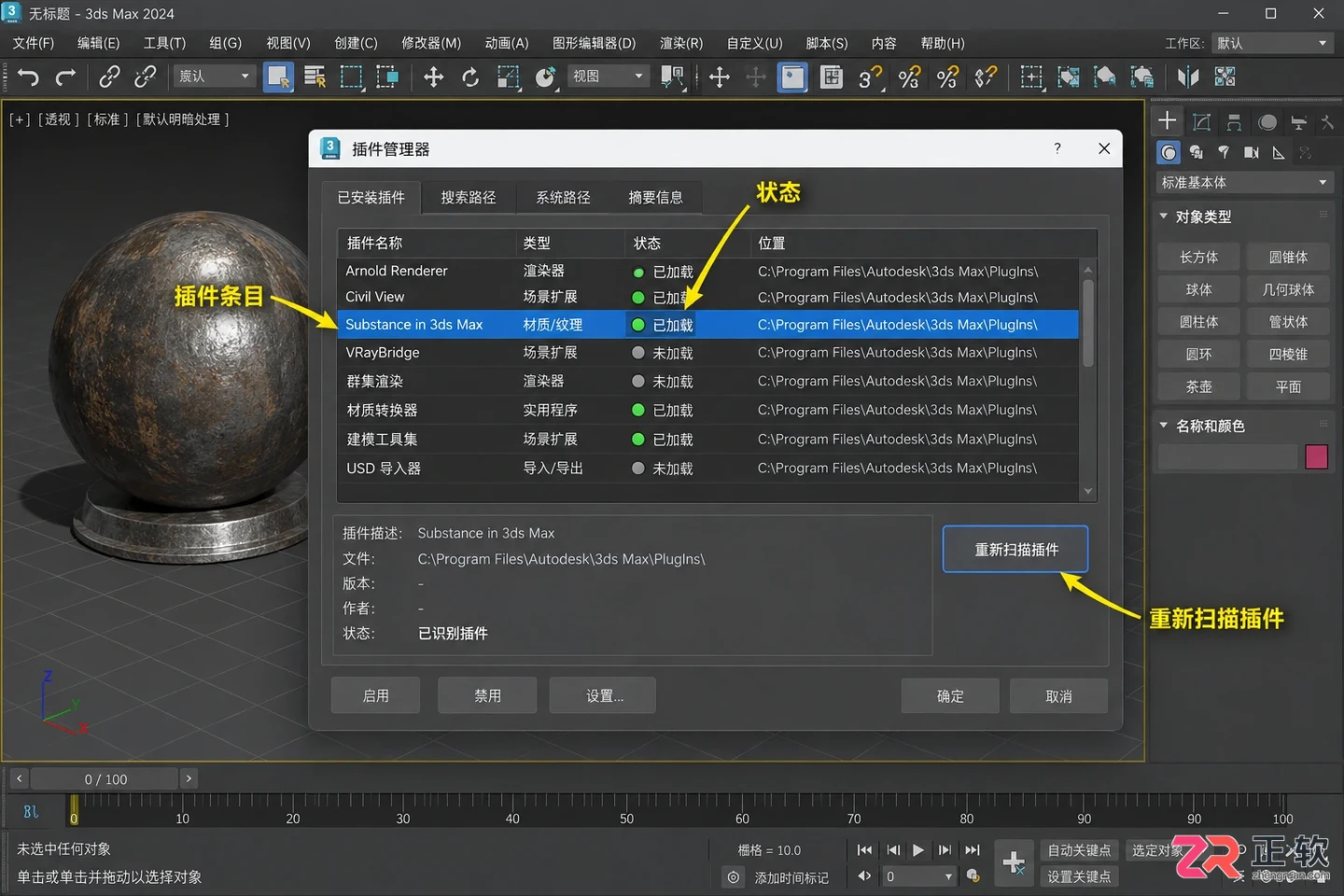Click the plugin manager help question mark
Viewport: 1344px width, 896px height.
point(1057,148)
